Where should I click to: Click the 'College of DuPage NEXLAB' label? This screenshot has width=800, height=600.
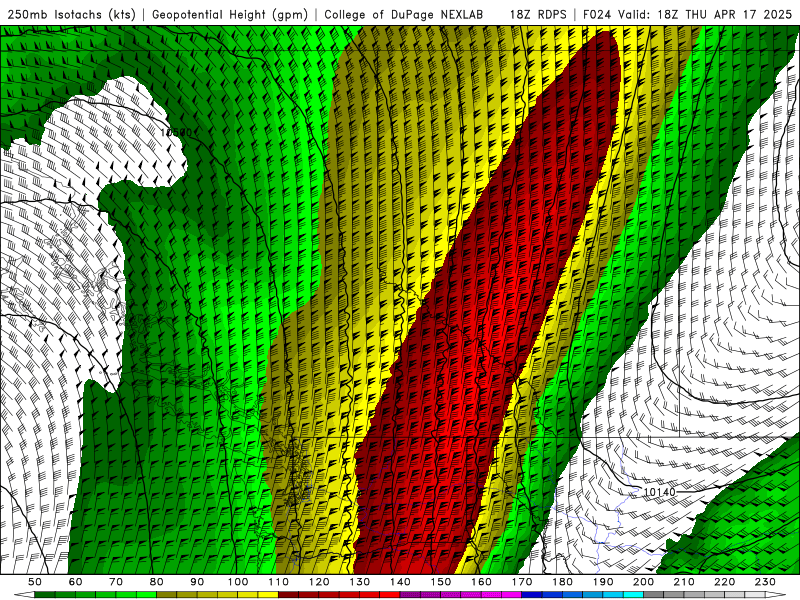coord(403,14)
